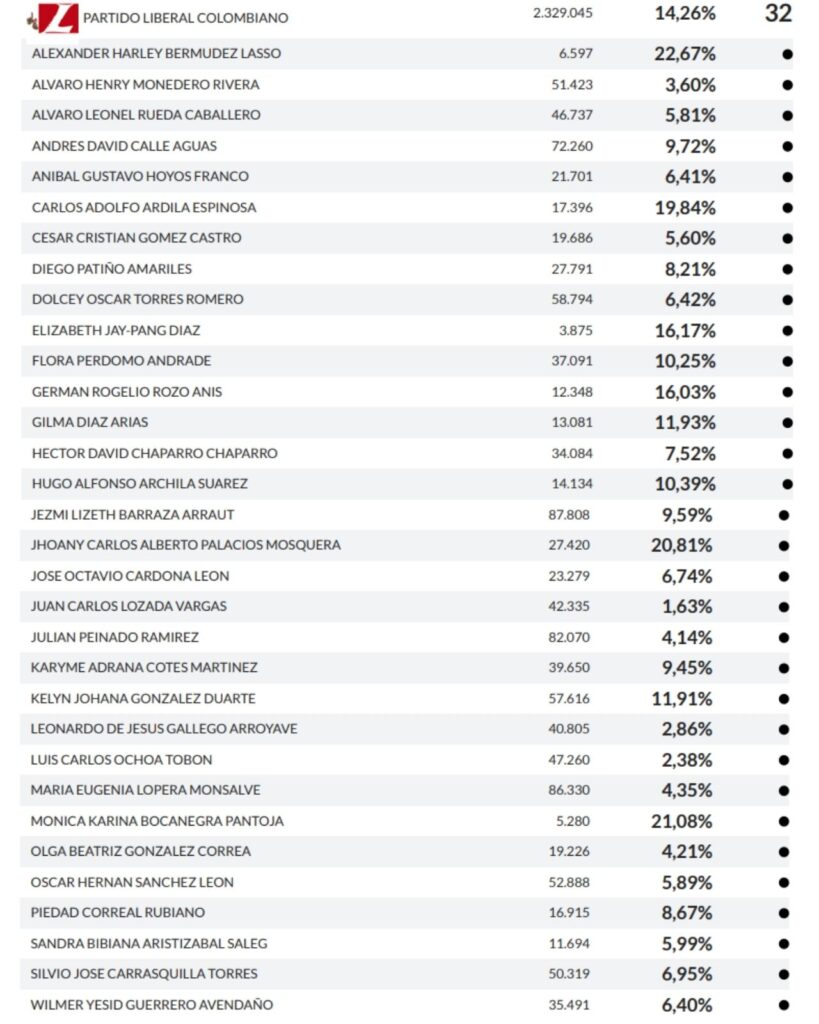Select Elizabeth Jay-Pang Diaz's 16,17% percentage
The width and height of the screenshot is (819, 1024).
click(684, 330)
